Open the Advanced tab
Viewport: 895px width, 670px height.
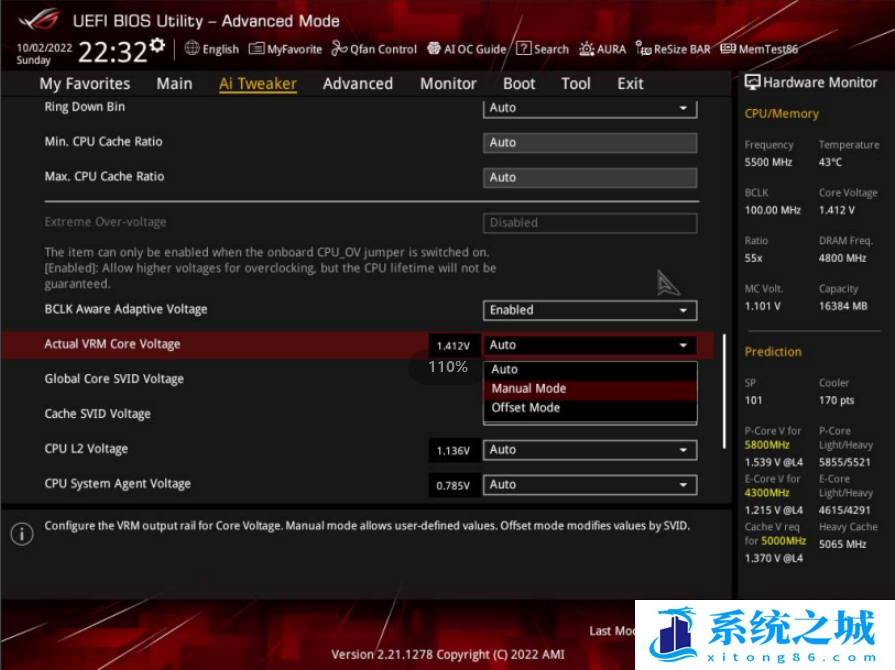(357, 84)
